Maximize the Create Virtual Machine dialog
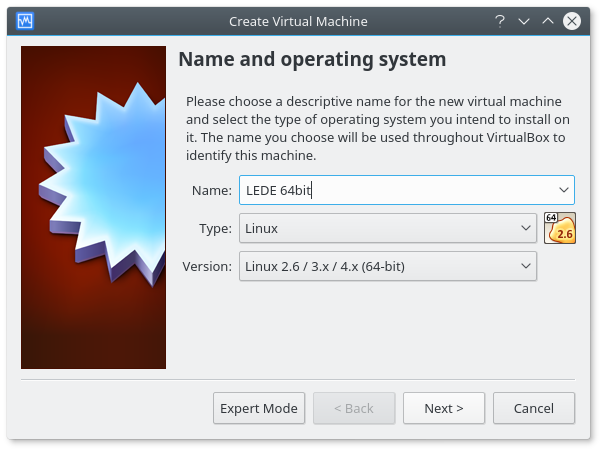 tap(548, 21)
